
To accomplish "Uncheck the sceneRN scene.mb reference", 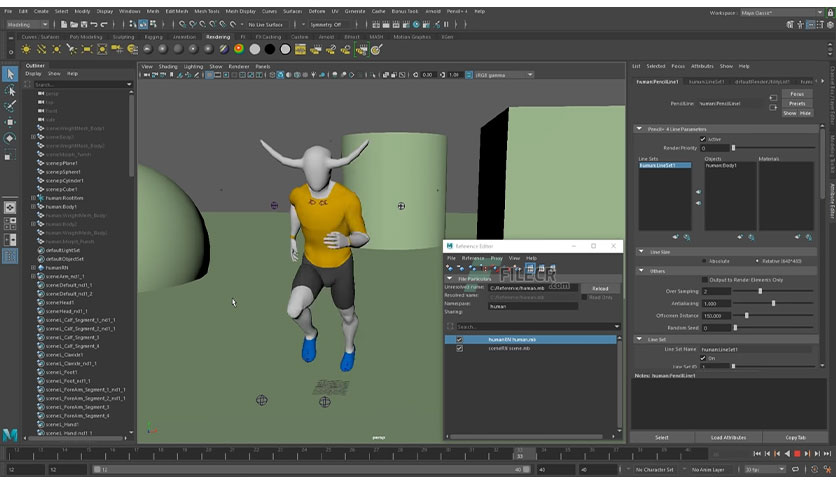I will (x=459, y=349).
